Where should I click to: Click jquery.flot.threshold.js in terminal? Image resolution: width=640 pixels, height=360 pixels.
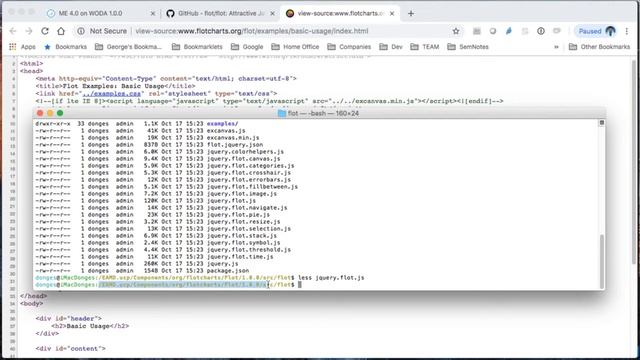249,250
